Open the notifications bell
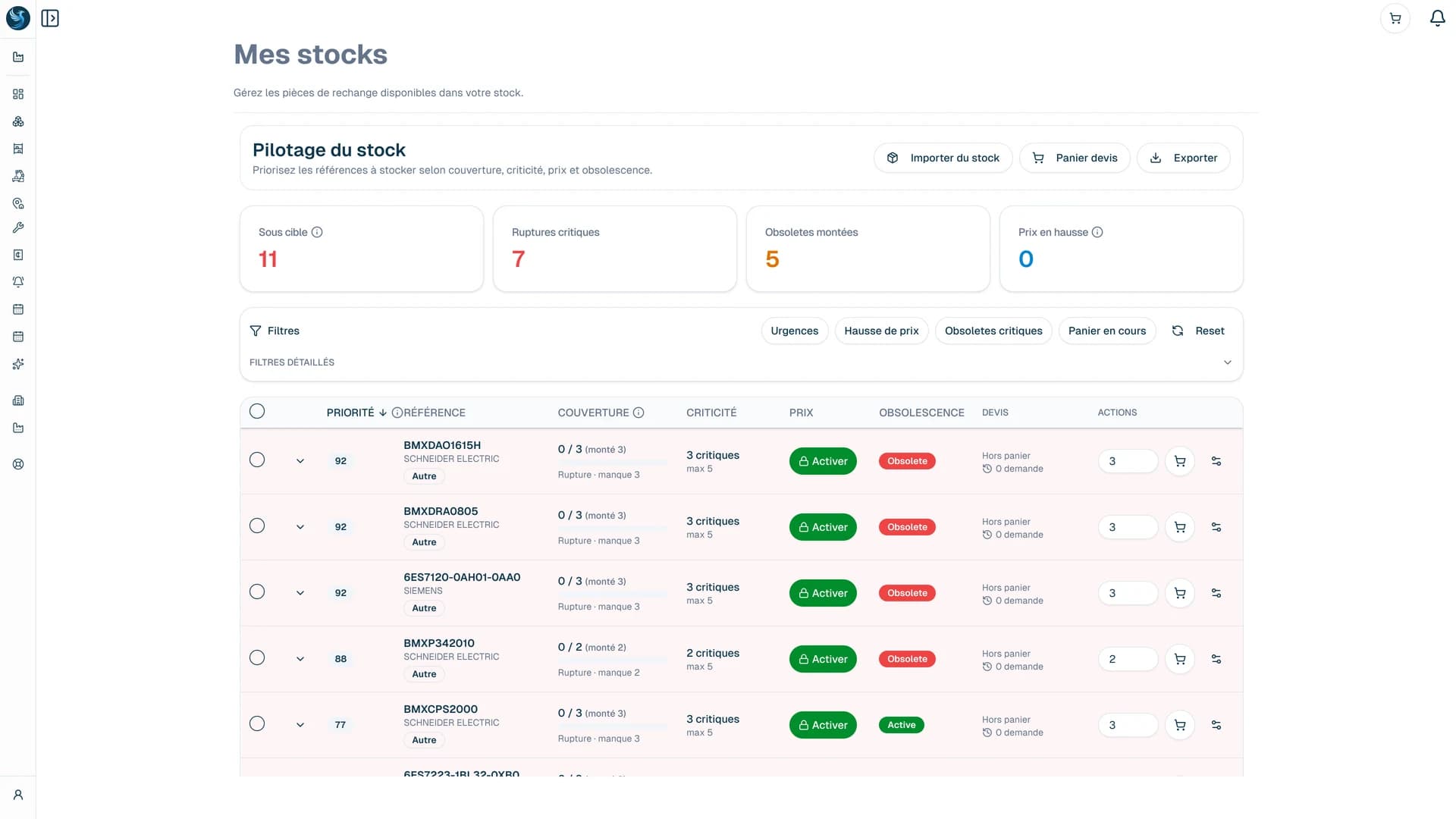The height and width of the screenshot is (819, 1456). point(1437,18)
